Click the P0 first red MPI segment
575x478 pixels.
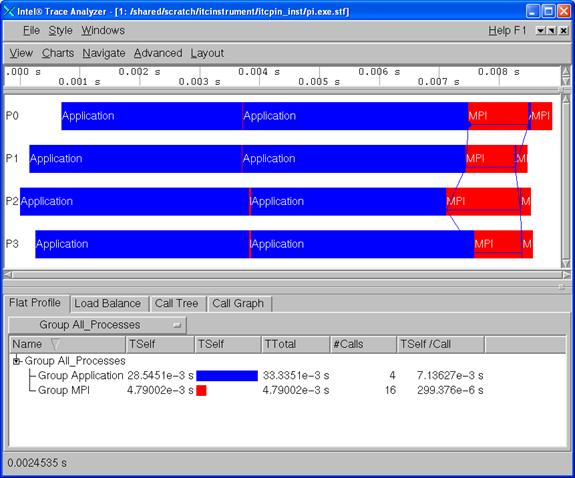coord(498,116)
